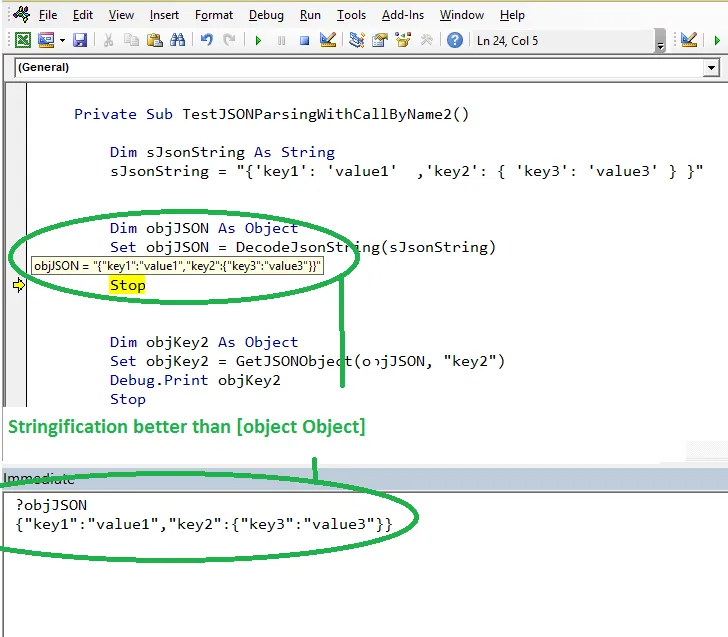Click the Cut scissors icon
This screenshot has width=728, height=637.
(x=108, y=40)
